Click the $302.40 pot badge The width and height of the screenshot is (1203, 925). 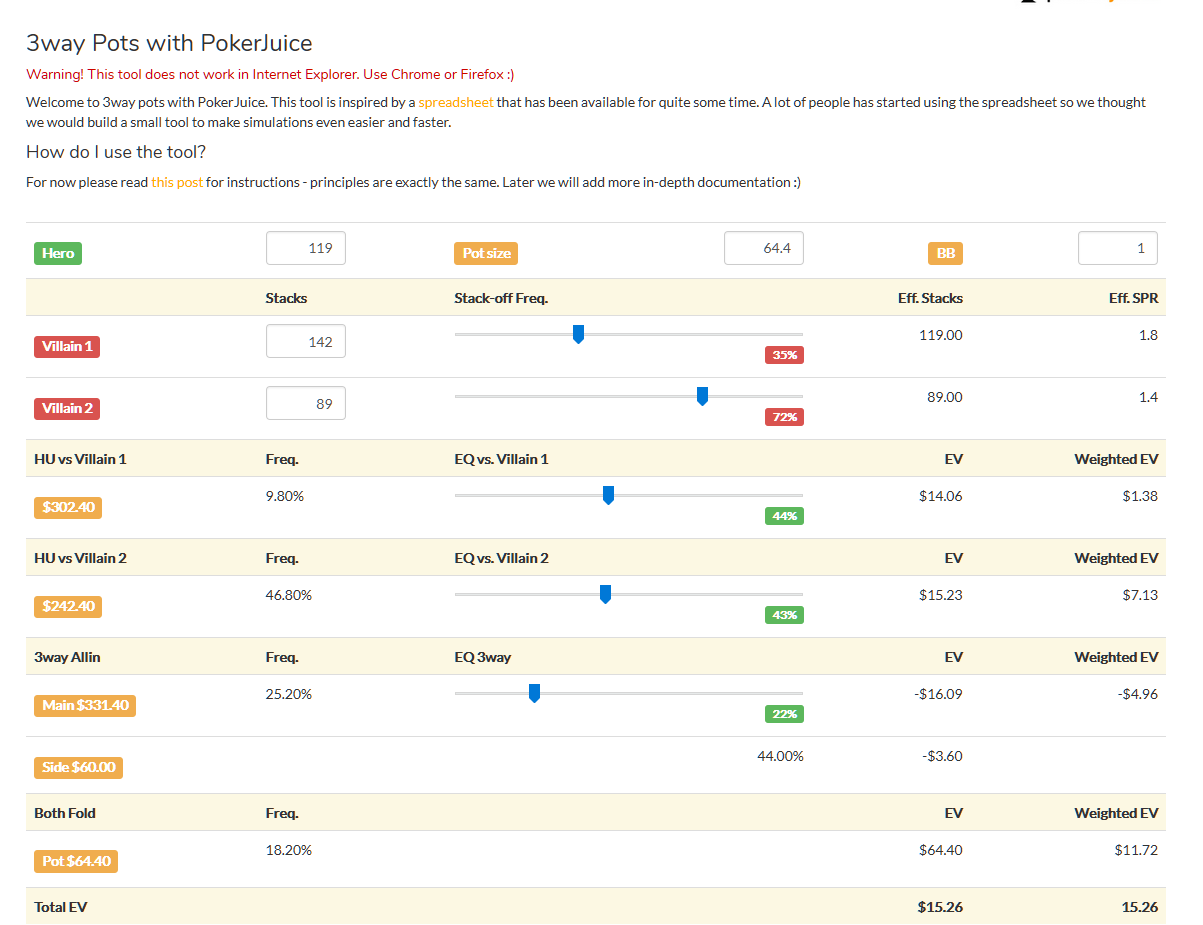point(68,507)
